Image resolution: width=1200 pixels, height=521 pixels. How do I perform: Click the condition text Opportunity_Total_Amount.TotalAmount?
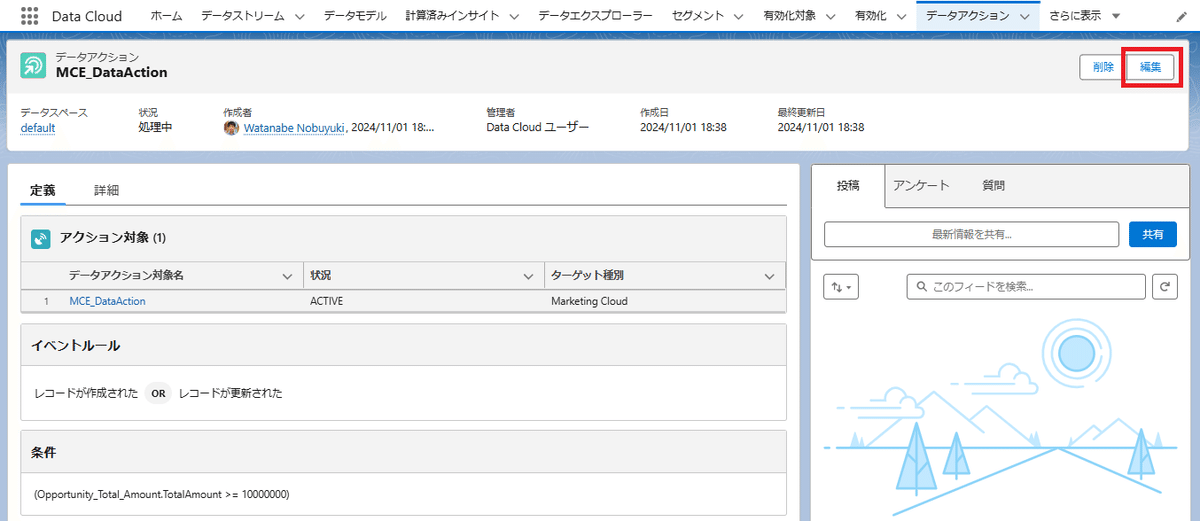coord(162,495)
